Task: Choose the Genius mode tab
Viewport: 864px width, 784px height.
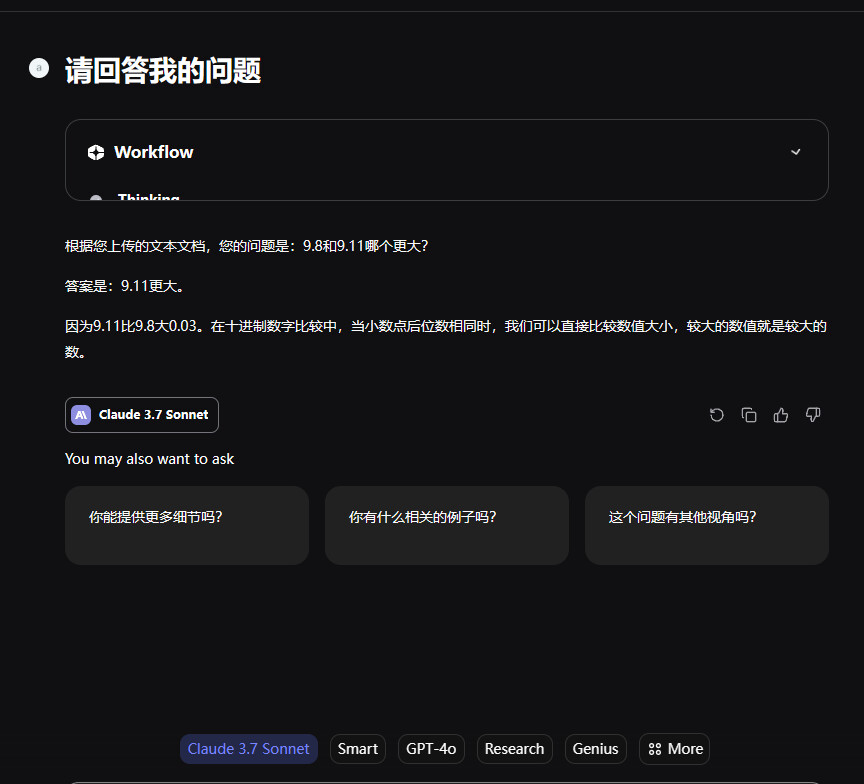Action: [x=595, y=749]
